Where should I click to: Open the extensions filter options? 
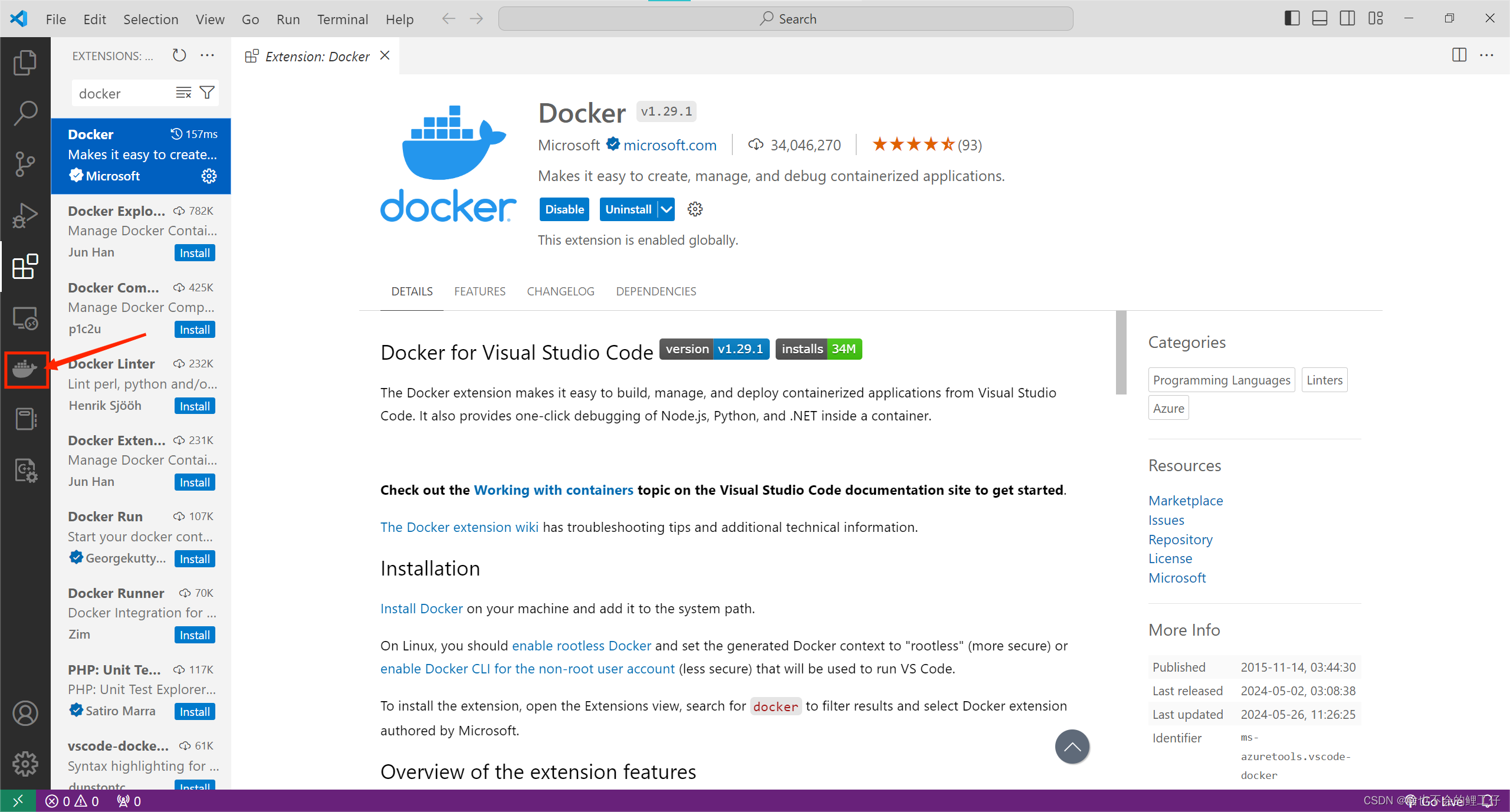[x=207, y=93]
